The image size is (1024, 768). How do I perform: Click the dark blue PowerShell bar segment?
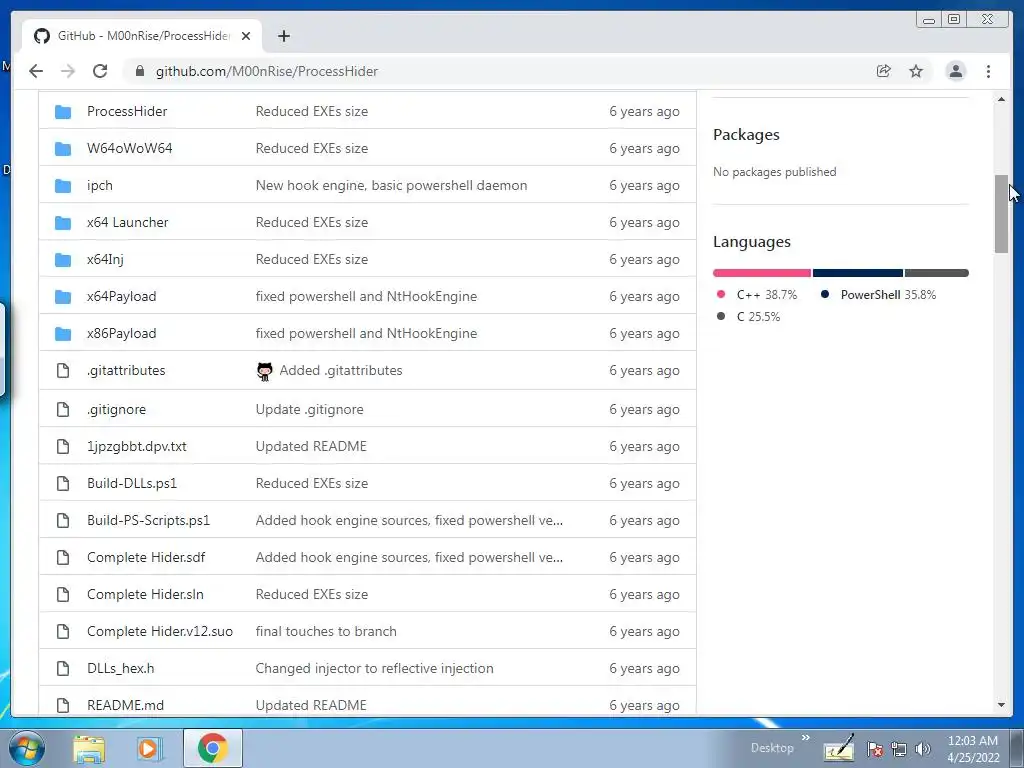tap(857, 273)
